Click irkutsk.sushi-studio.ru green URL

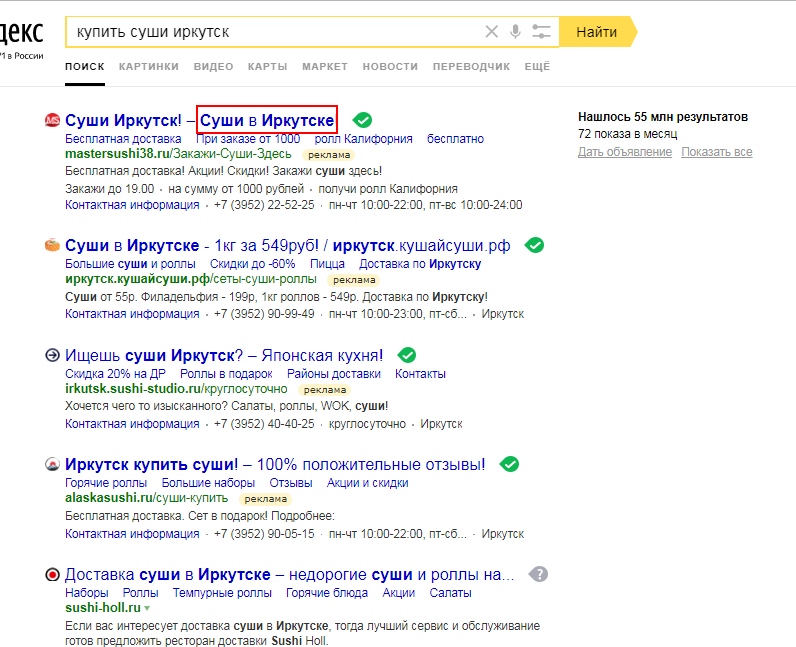176,389
